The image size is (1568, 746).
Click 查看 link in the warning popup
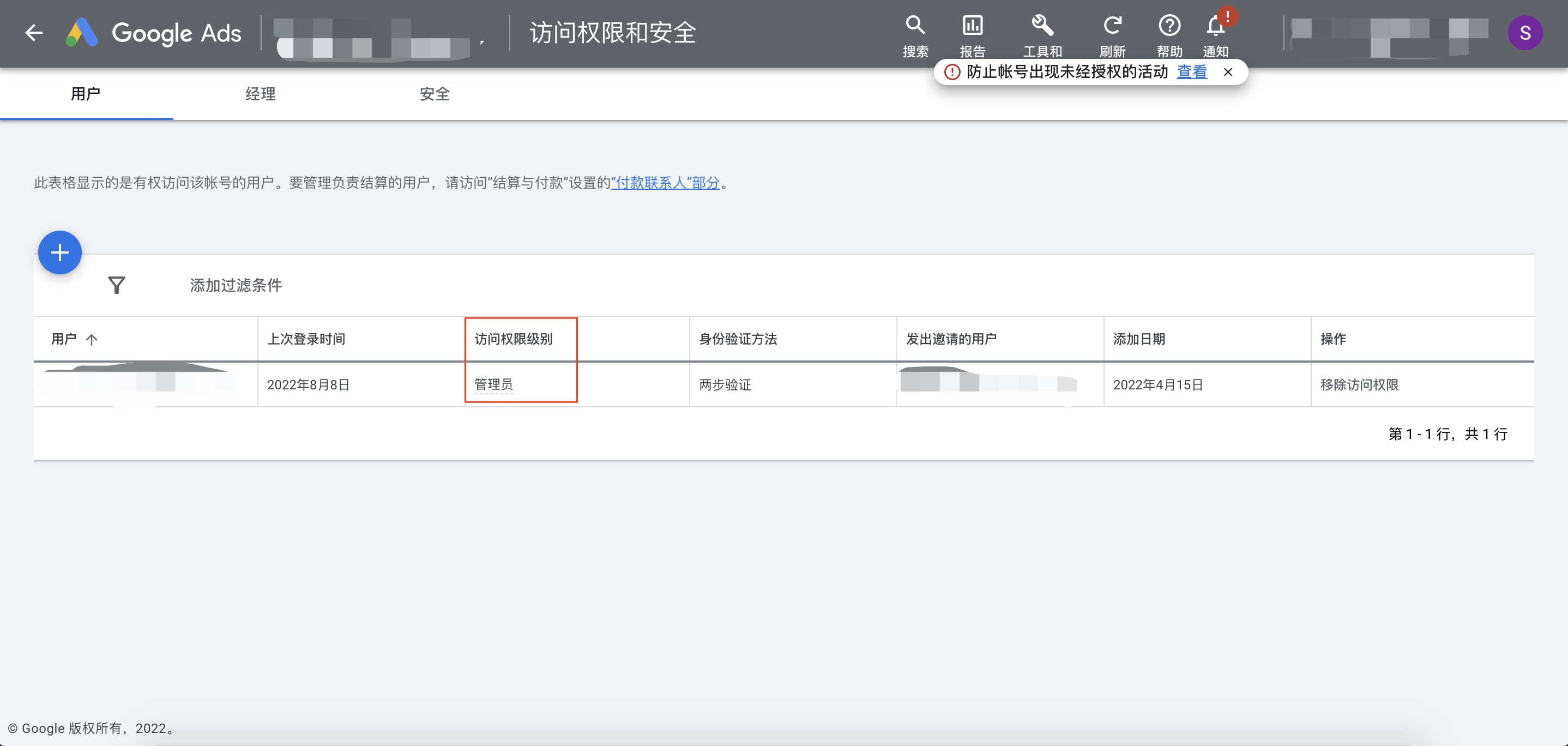1192,72
